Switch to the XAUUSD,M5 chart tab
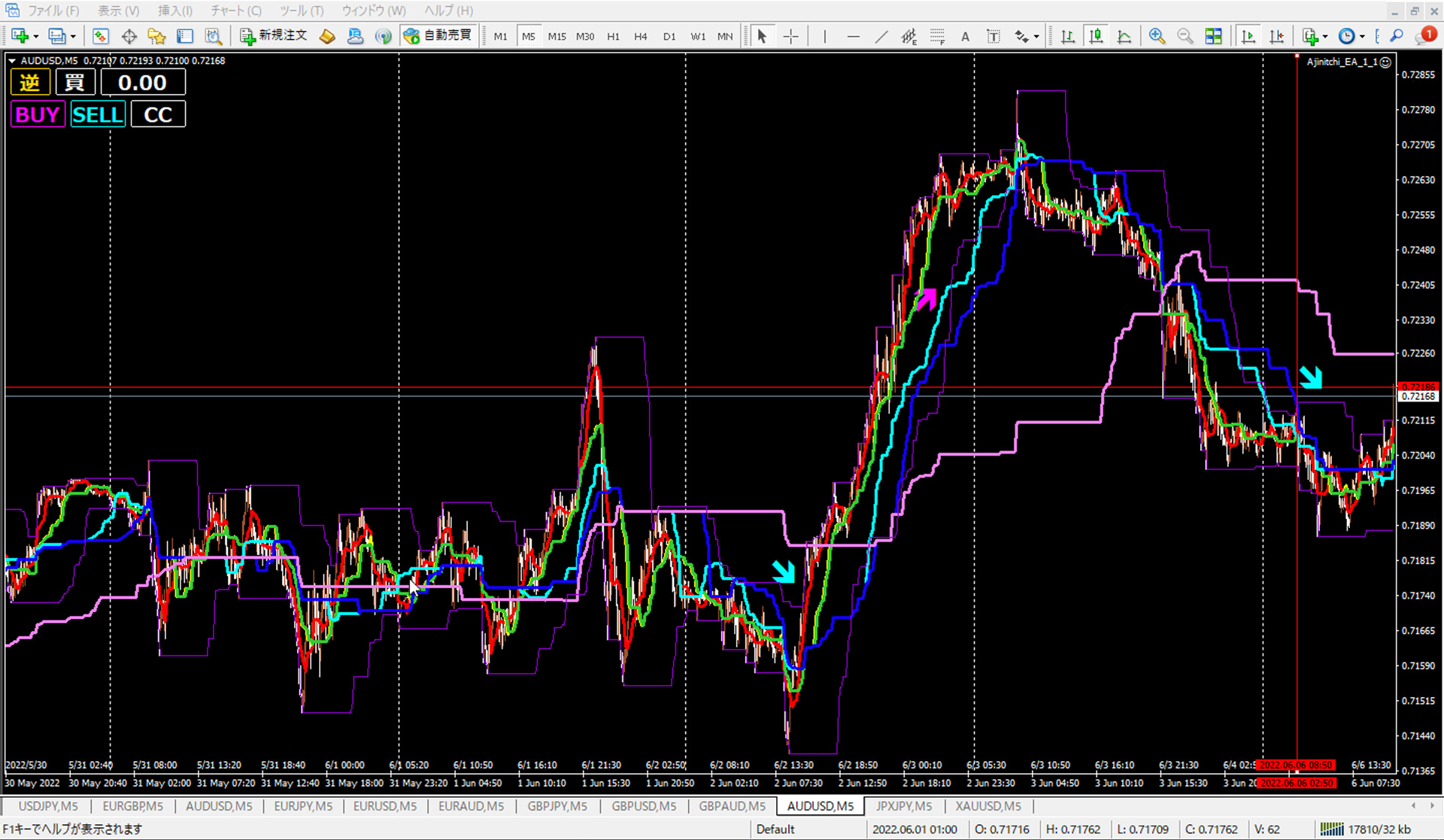This screenshot has width=1444, height=840. point(987,806)
